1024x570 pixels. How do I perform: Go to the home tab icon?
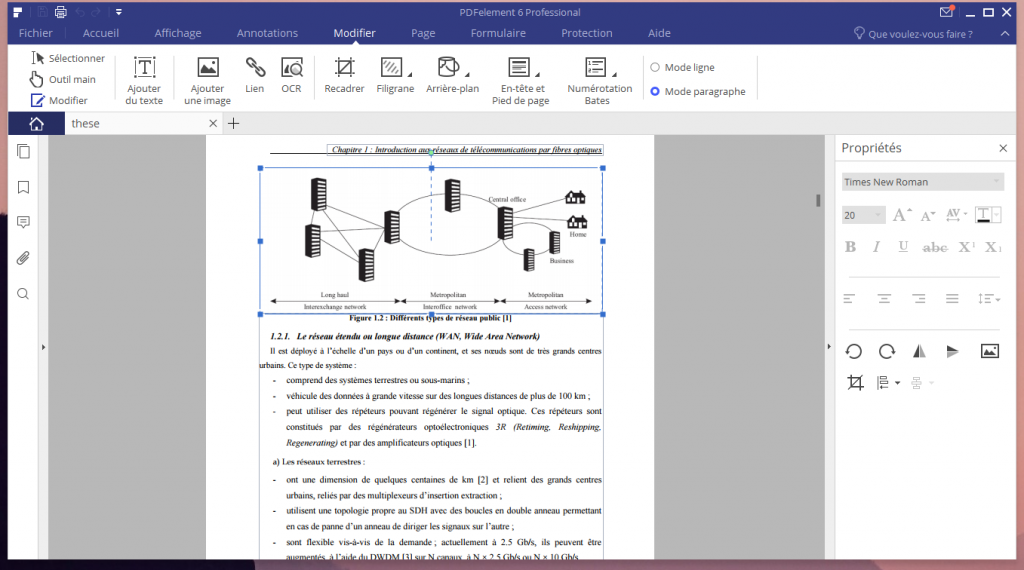click(x=37, y=123)
